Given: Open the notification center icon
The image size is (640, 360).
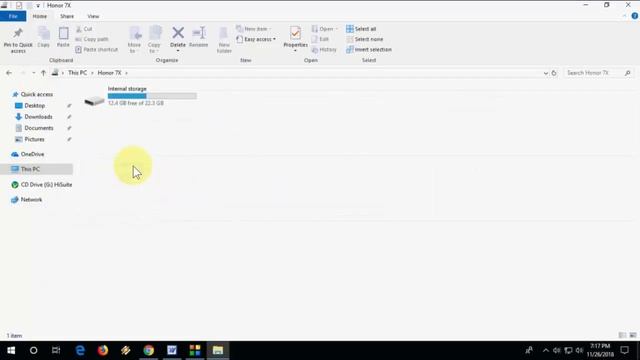Looking at the screenshot, I should click(x=624, y=350).
